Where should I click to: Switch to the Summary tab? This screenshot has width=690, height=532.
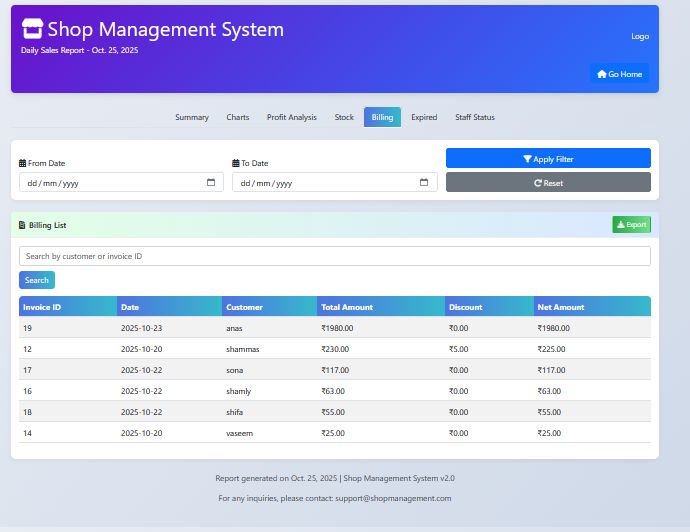(192, 117)
